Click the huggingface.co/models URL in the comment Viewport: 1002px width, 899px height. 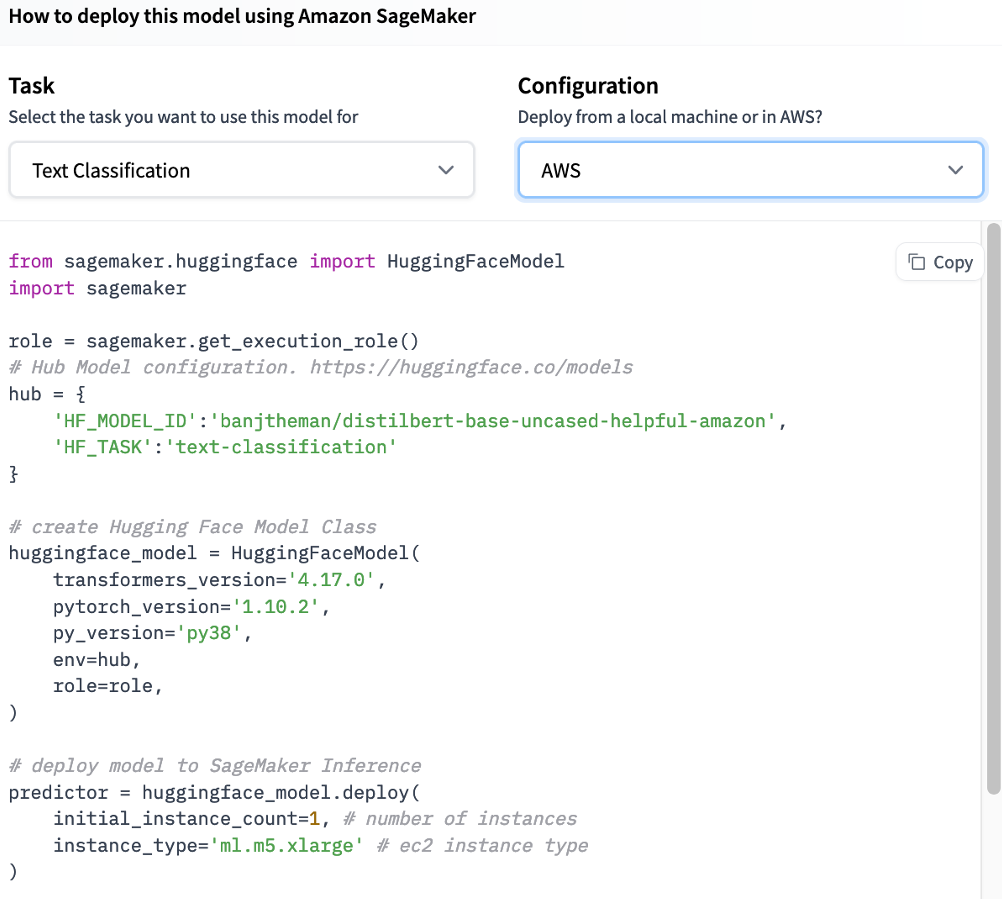point(471,367)
